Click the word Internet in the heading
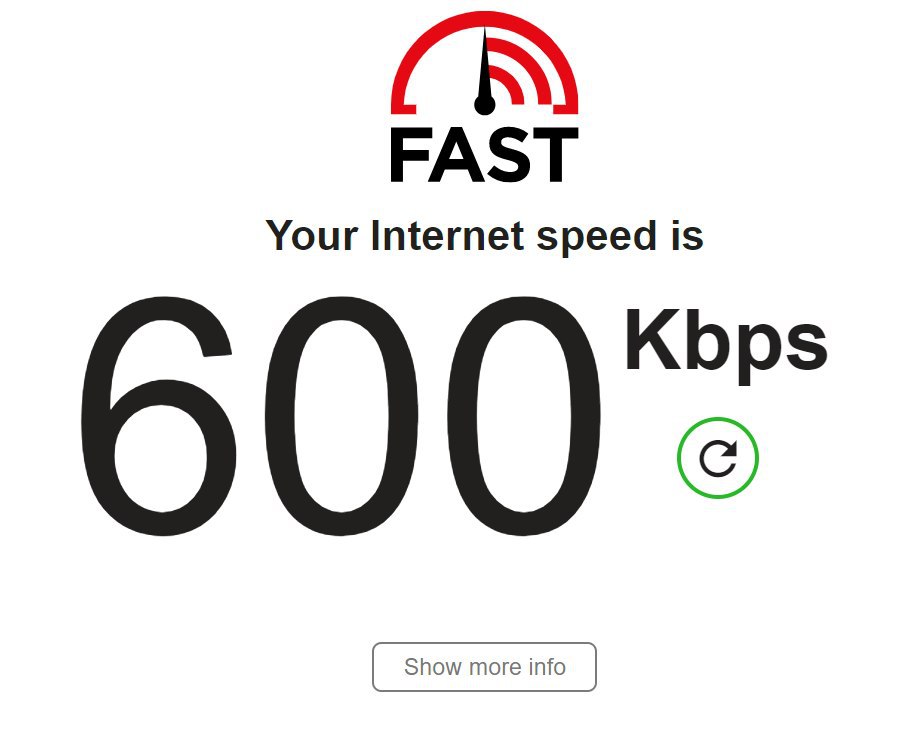The height and width of the screenshot is (747, 914). click(448, 235)
